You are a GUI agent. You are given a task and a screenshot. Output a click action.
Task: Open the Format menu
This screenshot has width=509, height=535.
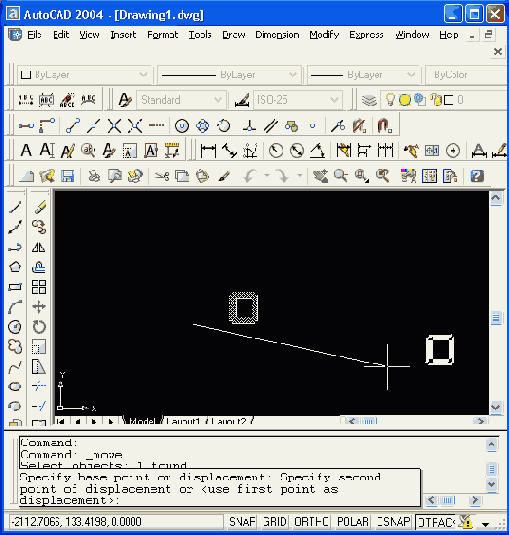162,34
